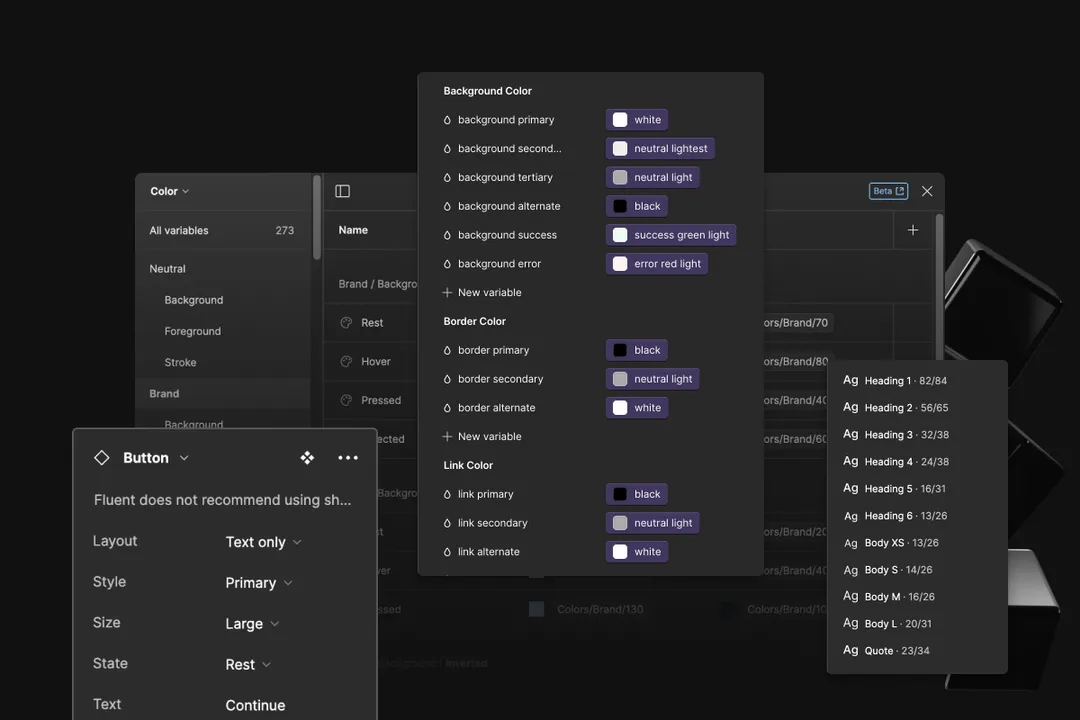Click error red light swatch chip
The image size is (1080, 720).
point(656,264)
